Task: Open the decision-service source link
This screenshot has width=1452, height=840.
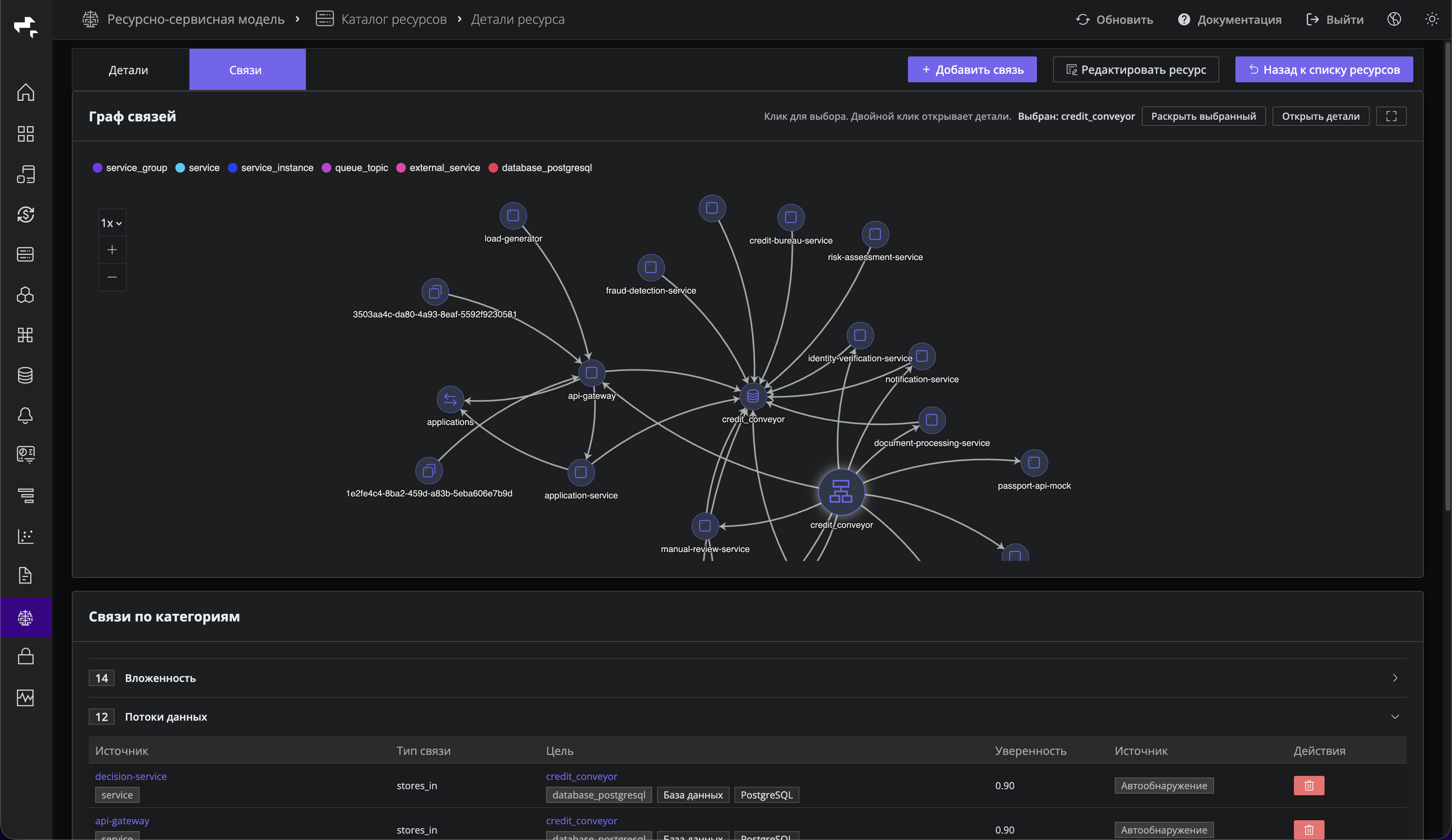Action: pyautogui.click(x=131, y=776)
